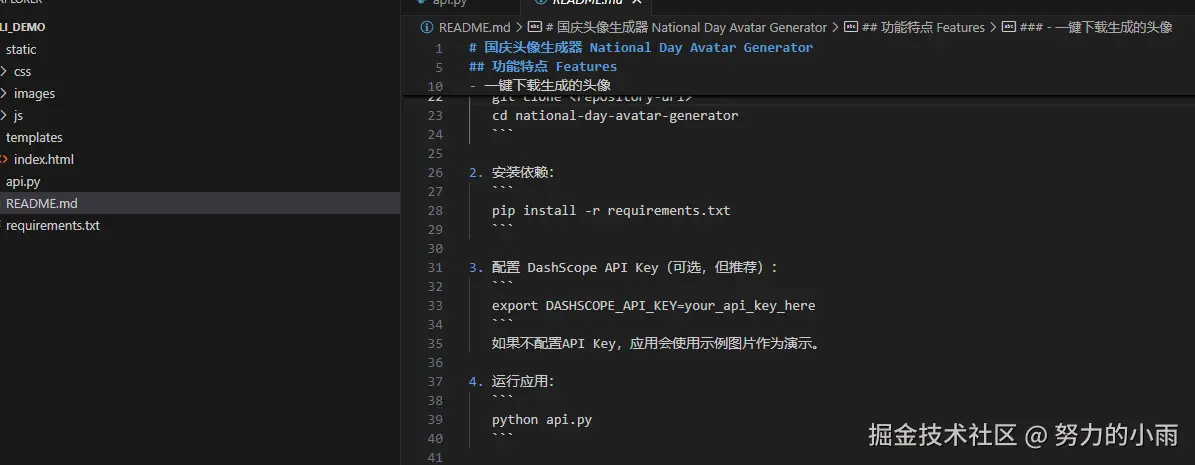Open the README.md breadcrumb dropdown
The width and height of the screenshot is (1195, 465).
474,27
